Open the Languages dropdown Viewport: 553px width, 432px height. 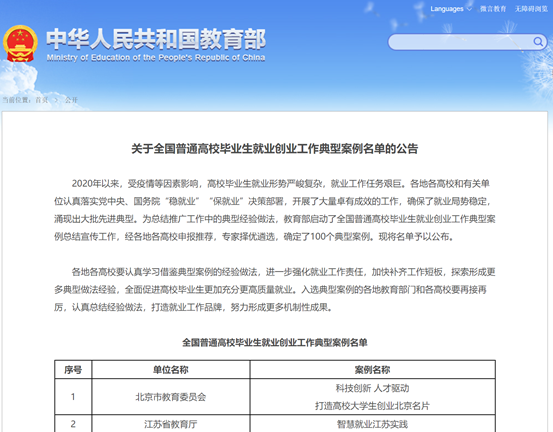[x=450, y=9]
